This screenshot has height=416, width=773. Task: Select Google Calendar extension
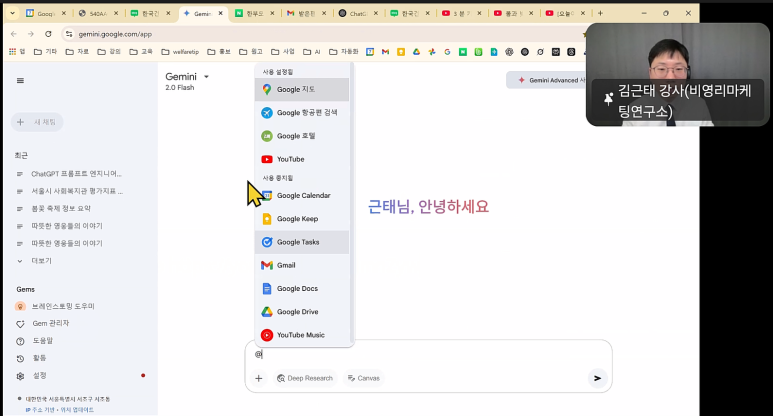pos(302,195)
